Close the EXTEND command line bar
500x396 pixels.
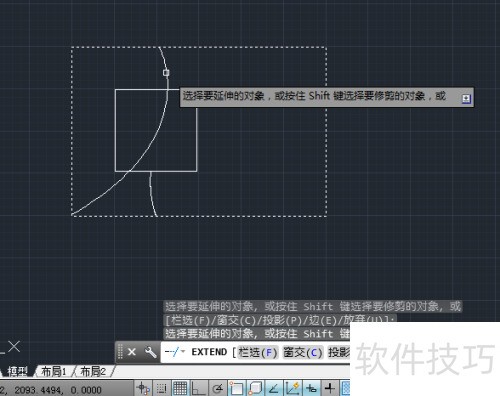point(132,352)
